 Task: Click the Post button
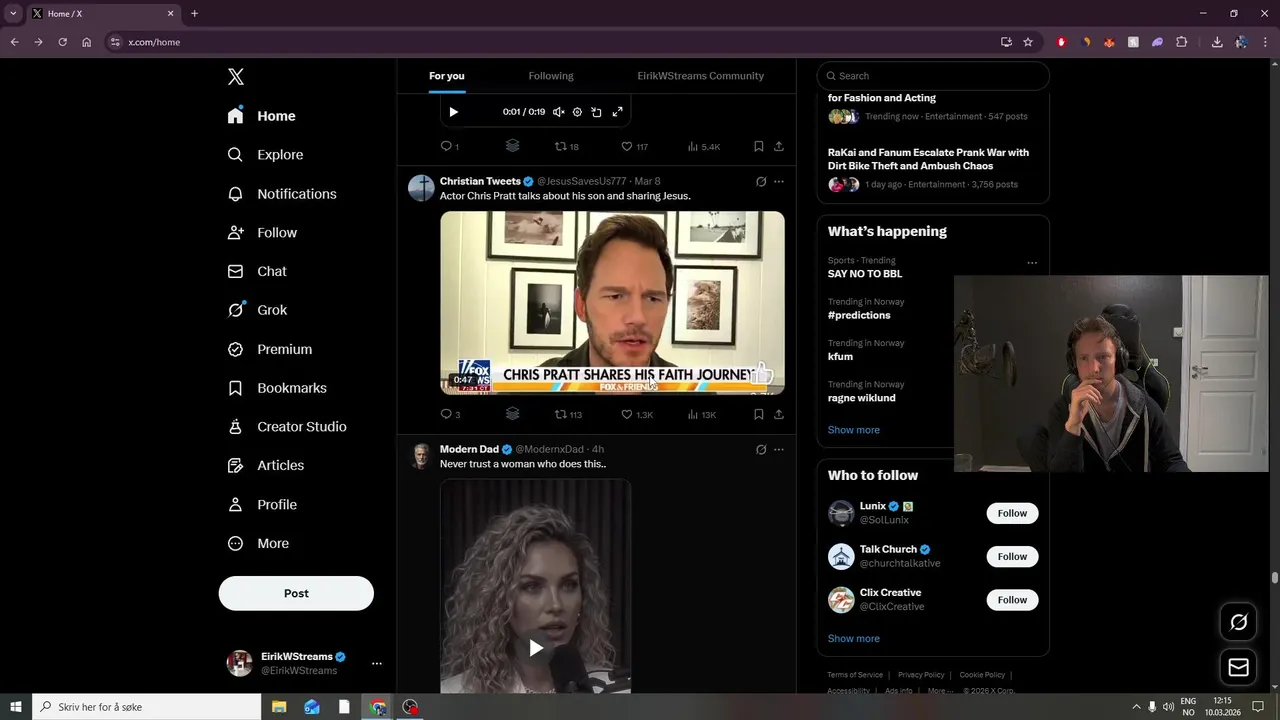pyautogui.click(x=296, y=593)
